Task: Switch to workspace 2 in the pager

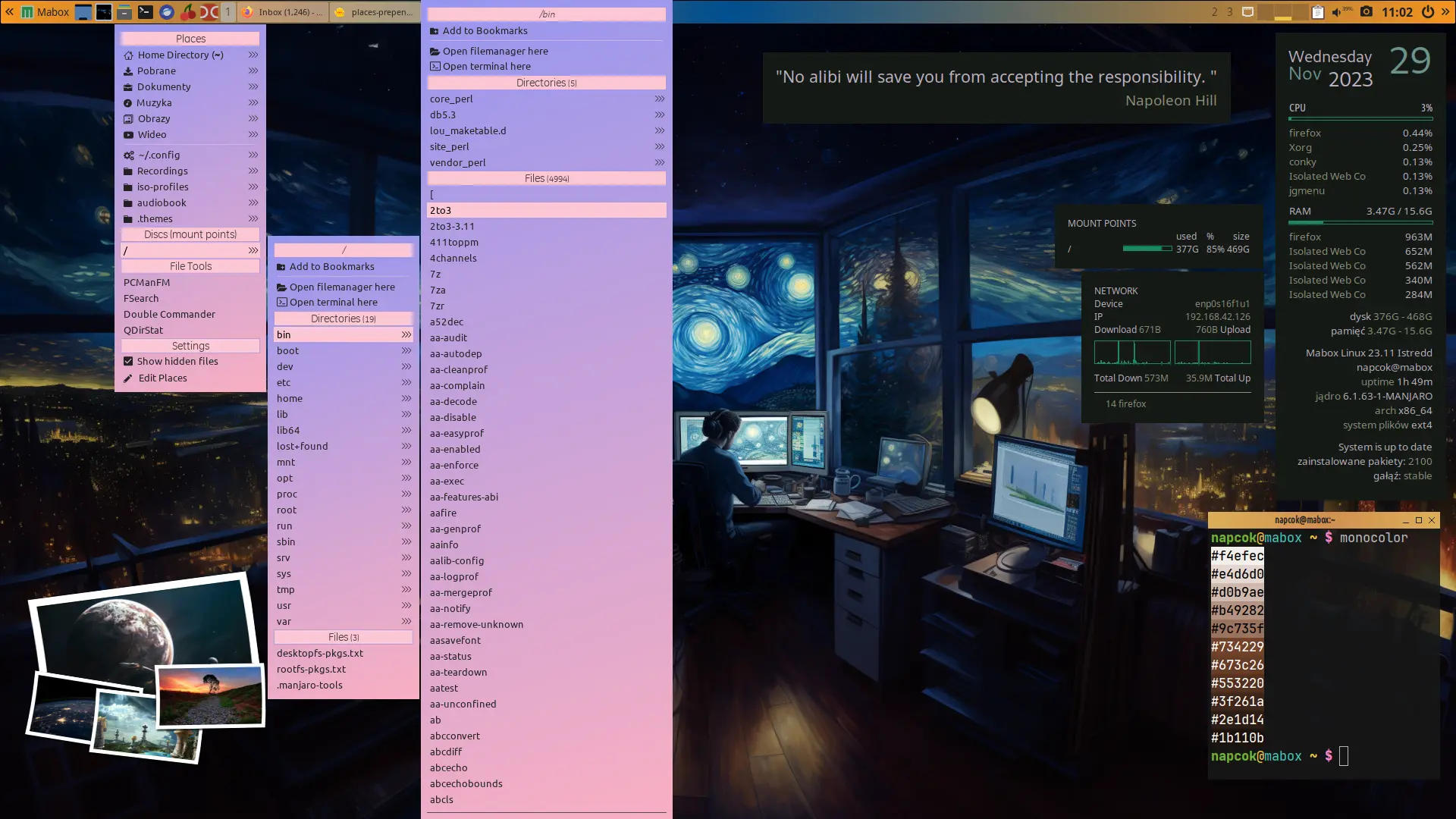Action: [x=1214, y=11]
